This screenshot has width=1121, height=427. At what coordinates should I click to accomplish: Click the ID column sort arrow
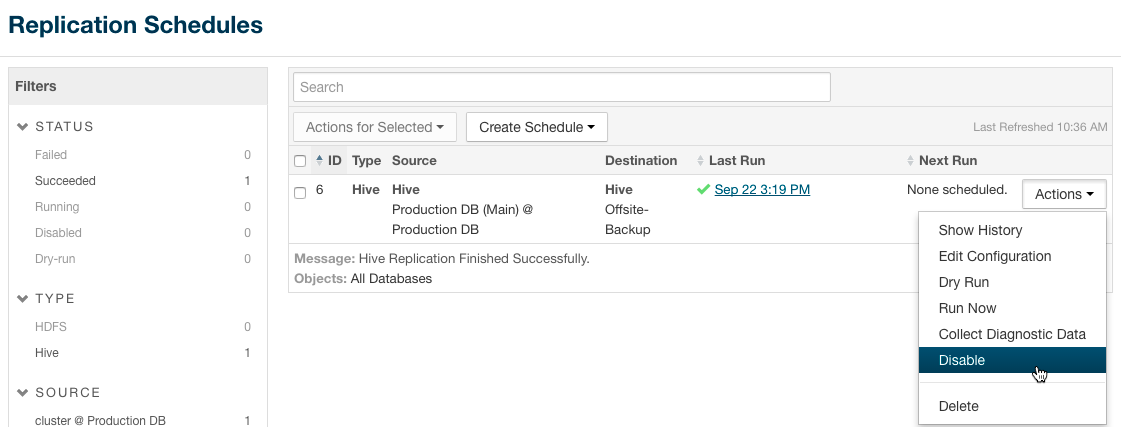point(319,160)
